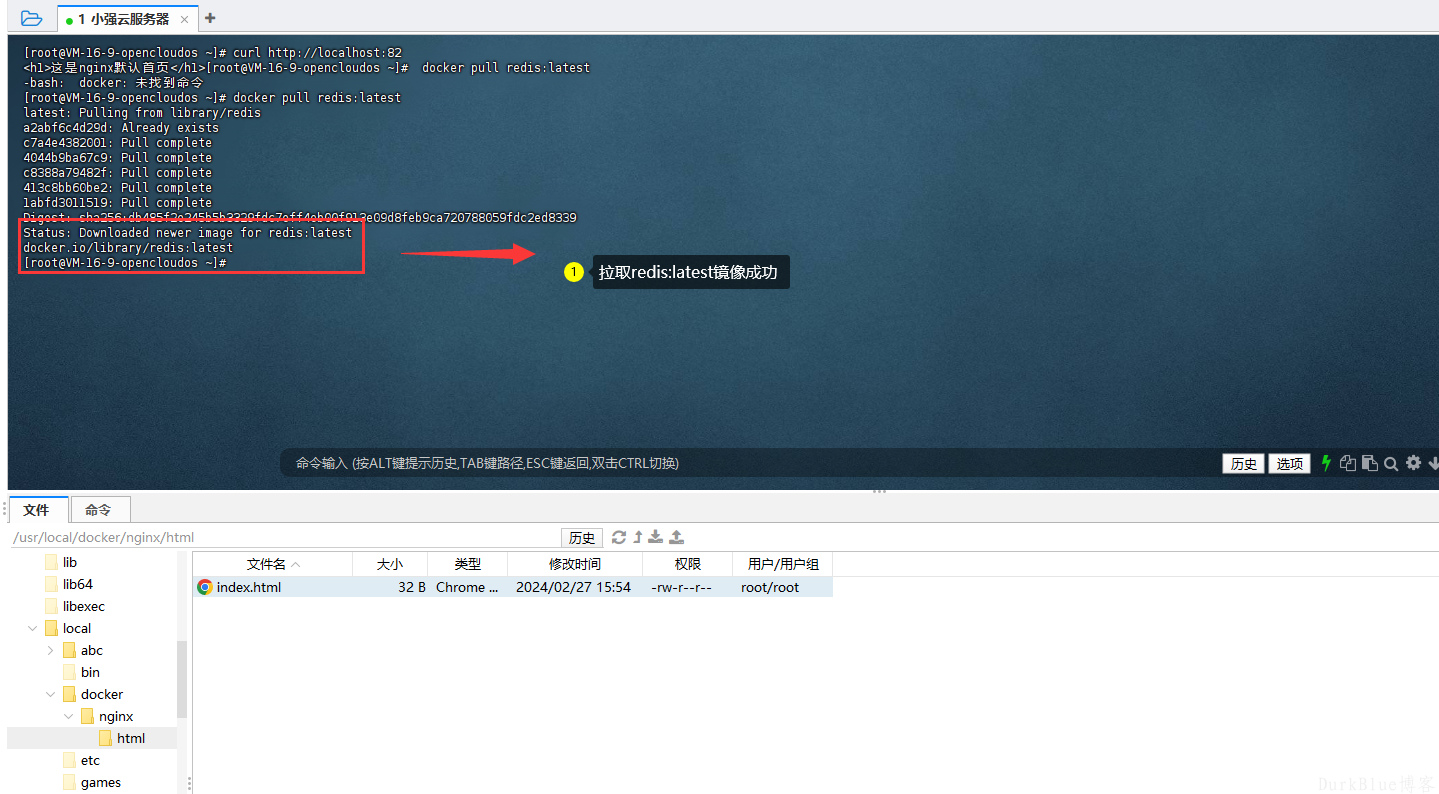Click the -rw-r--r-- permission cell
The height and width of the screenshot is (794, 1439).
click(681, 587)
